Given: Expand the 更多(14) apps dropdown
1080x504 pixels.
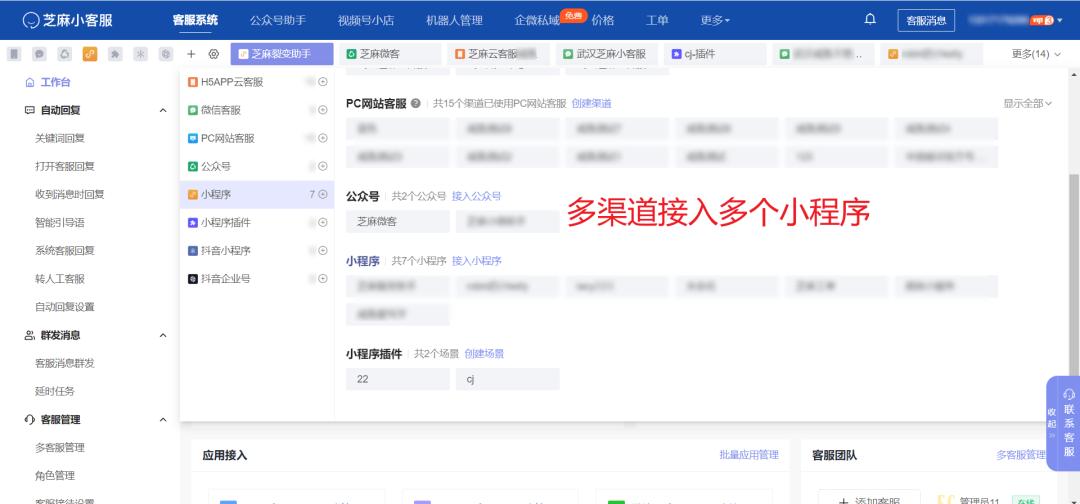Looking at the screenshot, I should pyautogui.click(x=1036, y=54).
